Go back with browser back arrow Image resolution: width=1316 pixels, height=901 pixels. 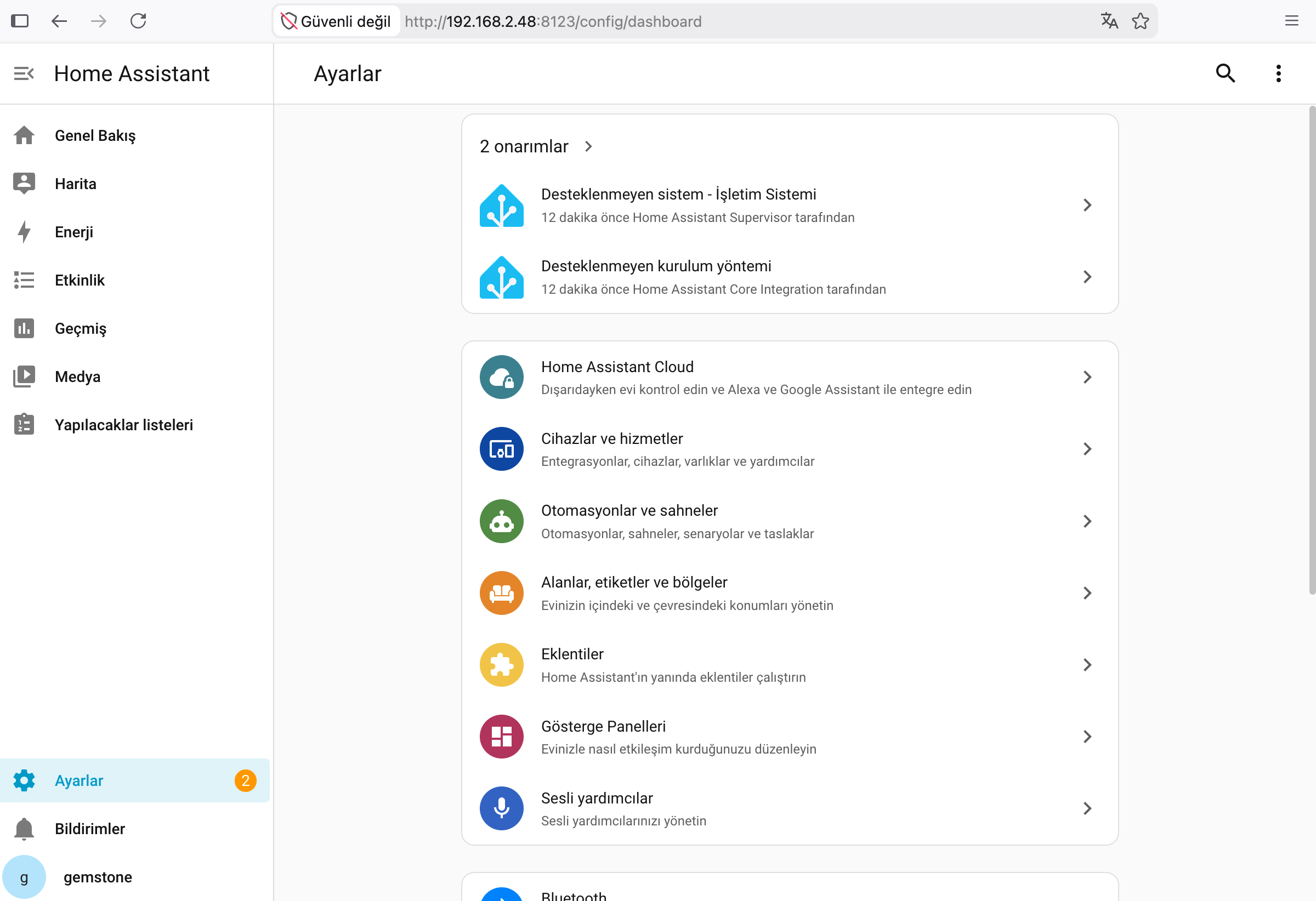(x=59, y=21)
